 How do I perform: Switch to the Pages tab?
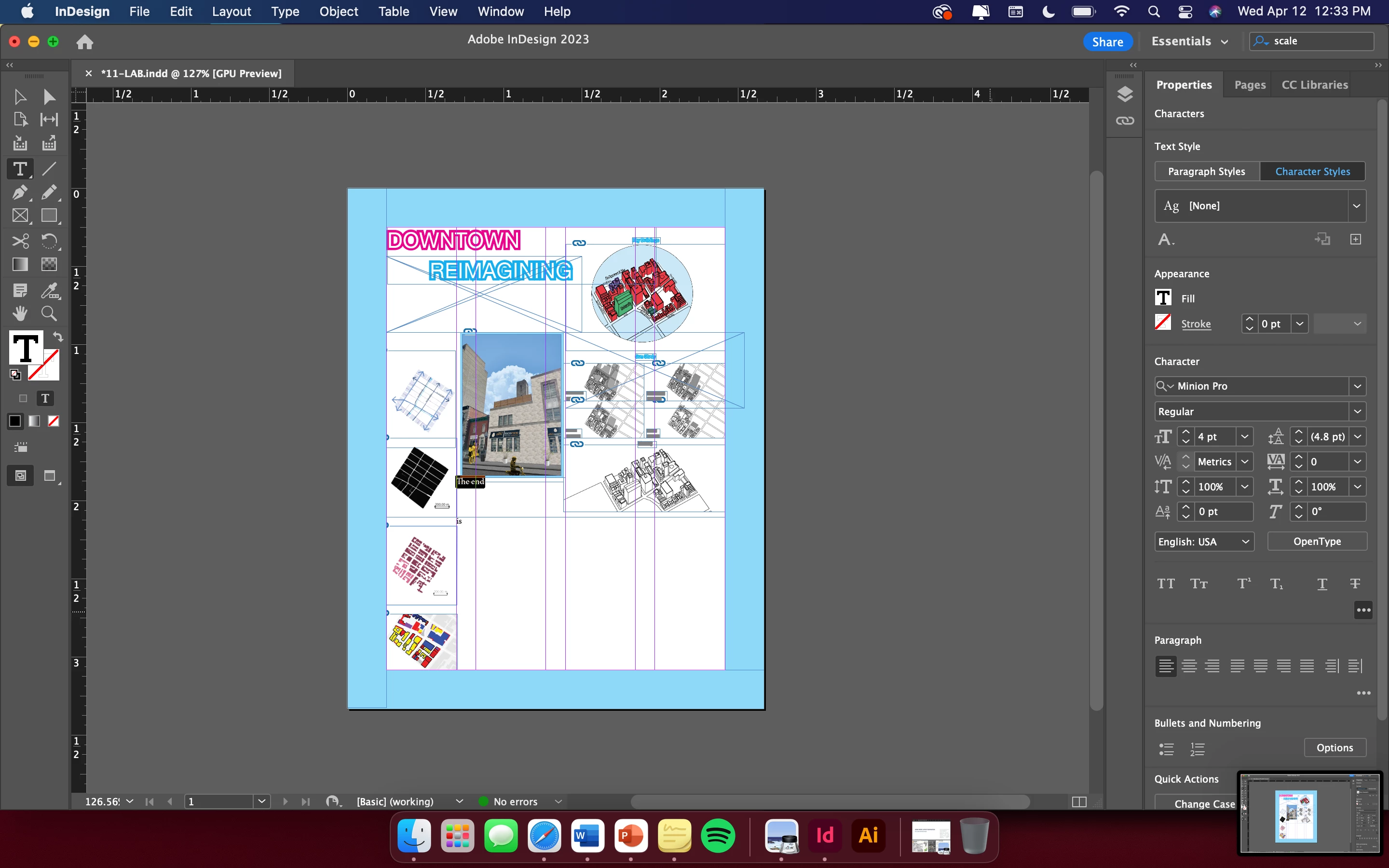pos(1250,85)
